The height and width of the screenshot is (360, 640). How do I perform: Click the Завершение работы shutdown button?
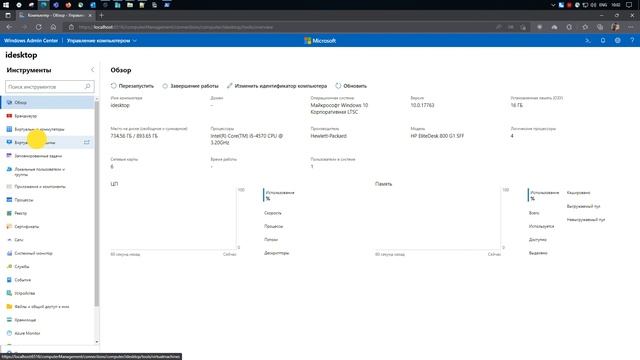(190, 86)
